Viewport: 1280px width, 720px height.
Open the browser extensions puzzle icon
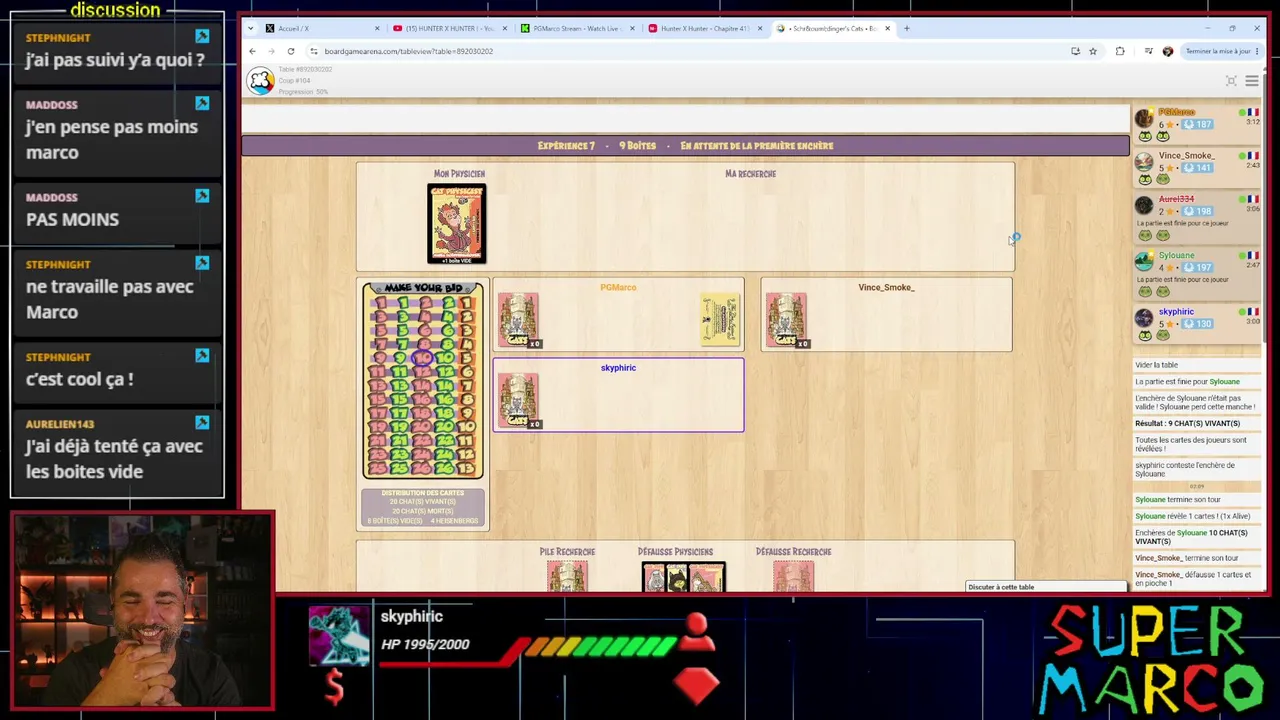point(1120,51)
